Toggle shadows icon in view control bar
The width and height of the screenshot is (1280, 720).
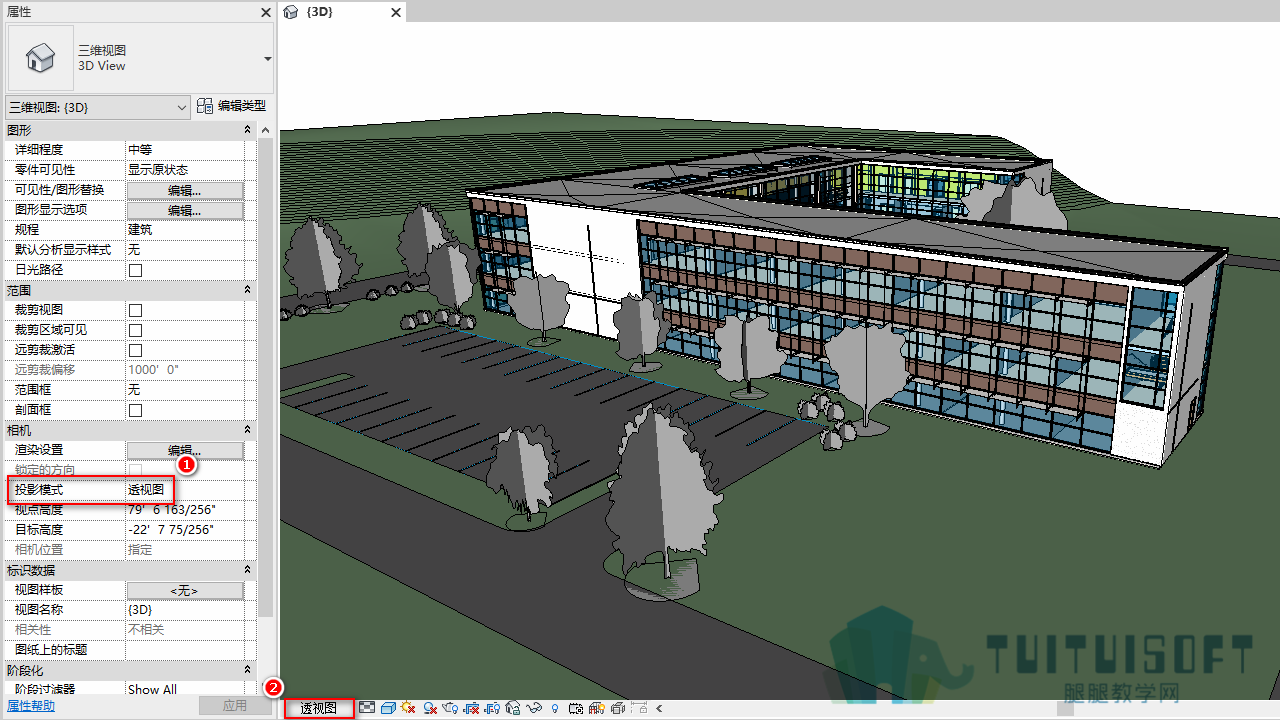pyautogui.click(x=430, y=708)
